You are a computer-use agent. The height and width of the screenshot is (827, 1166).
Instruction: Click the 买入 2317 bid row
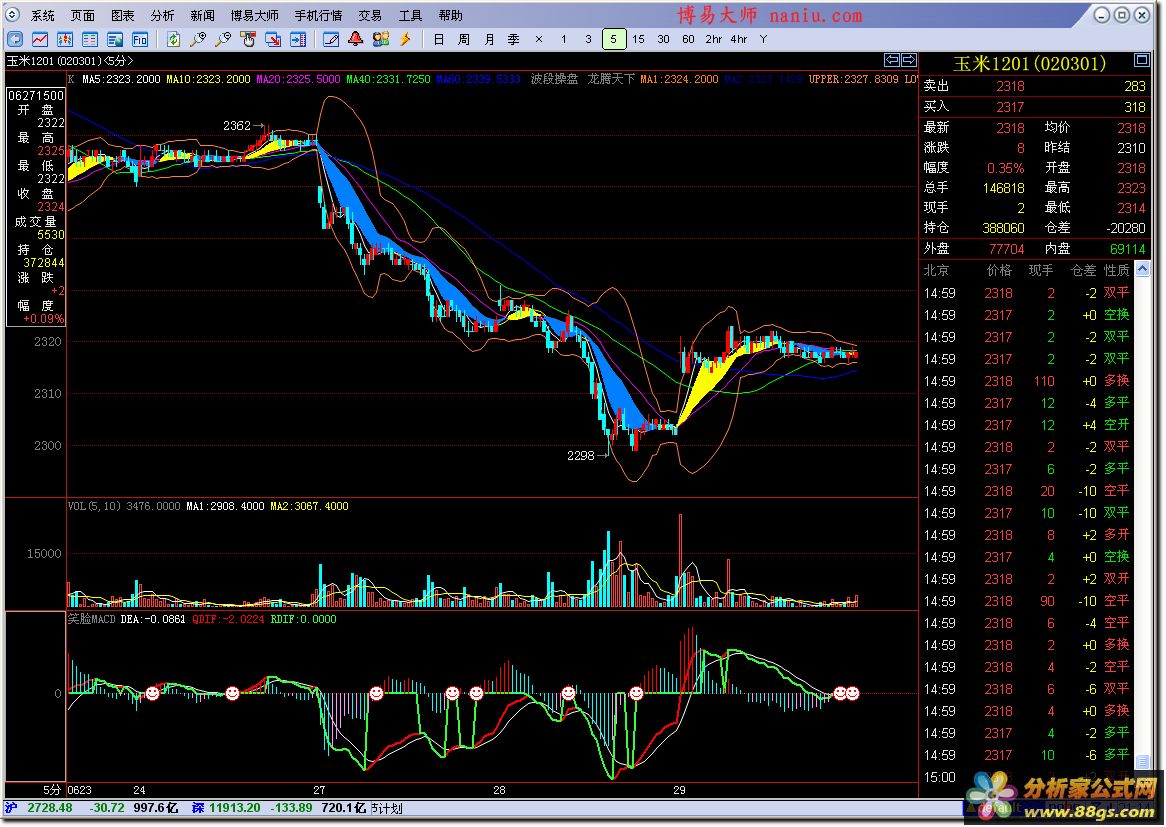1034,107
